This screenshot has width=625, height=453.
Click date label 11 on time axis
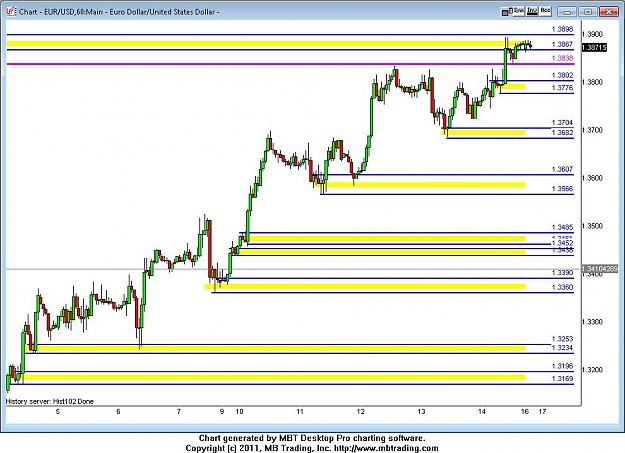pyautogui.click(x=300, y=412)
